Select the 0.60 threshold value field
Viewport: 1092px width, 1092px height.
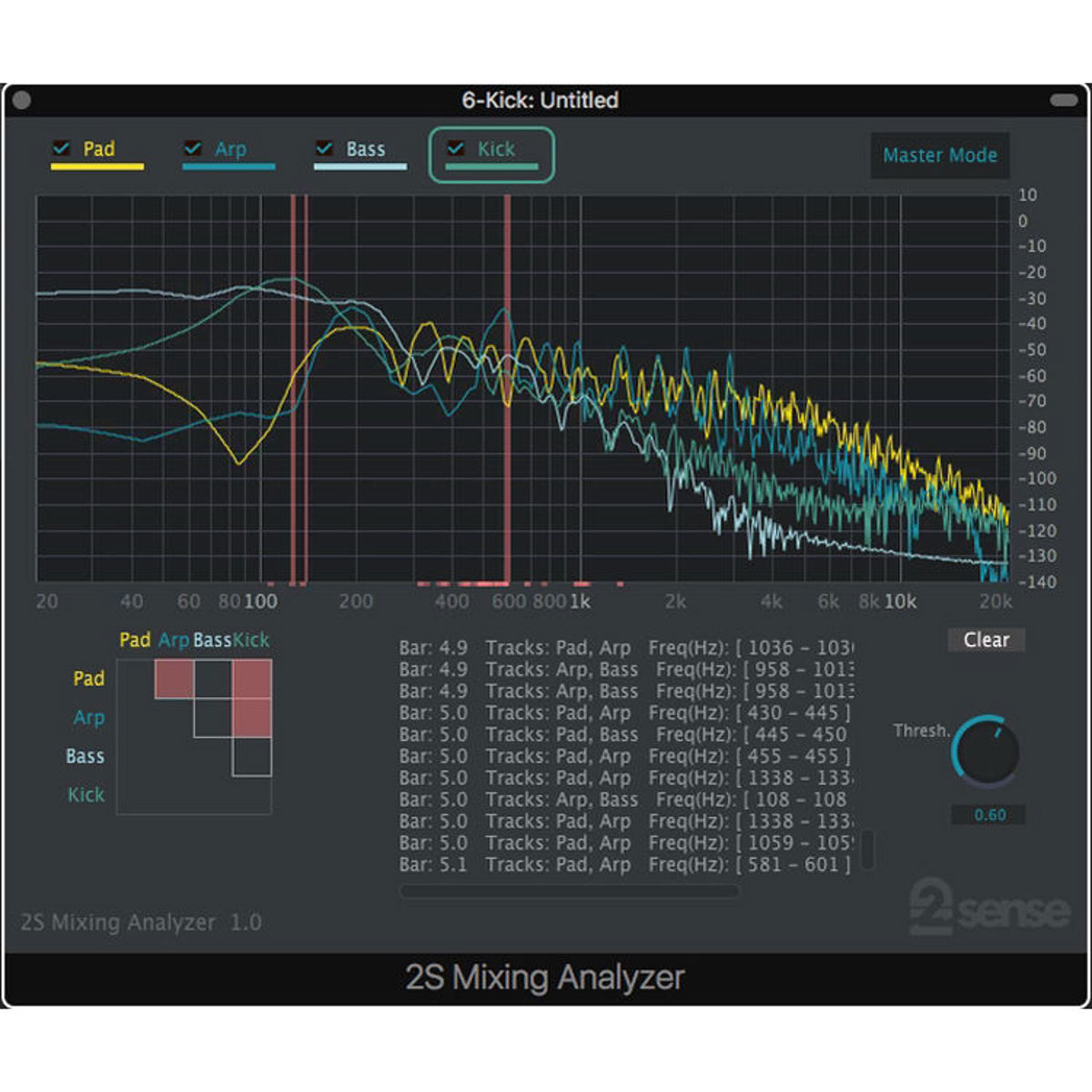click(989, 815)
